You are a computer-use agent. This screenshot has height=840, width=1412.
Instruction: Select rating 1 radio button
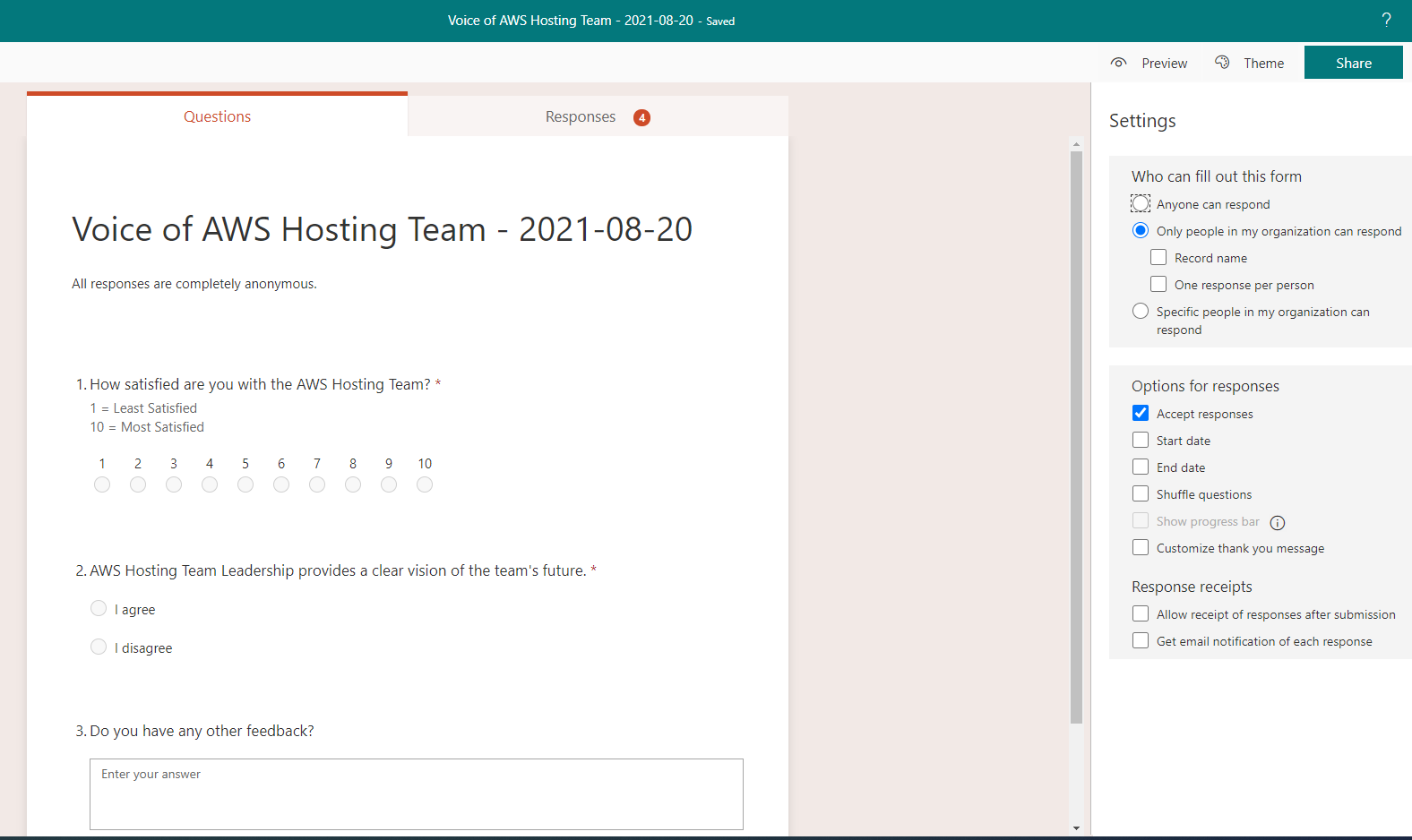tap(102, 484)
